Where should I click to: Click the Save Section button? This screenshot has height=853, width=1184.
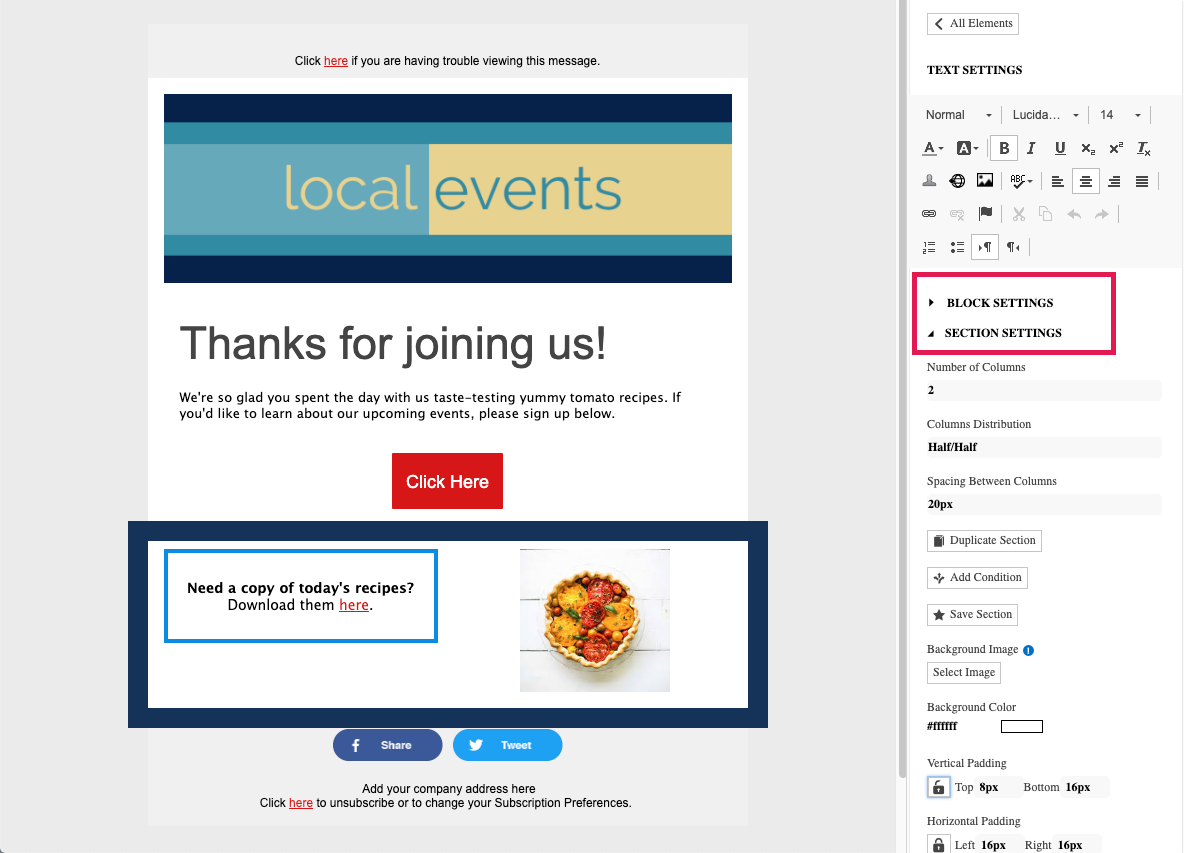tap(972, 614)
